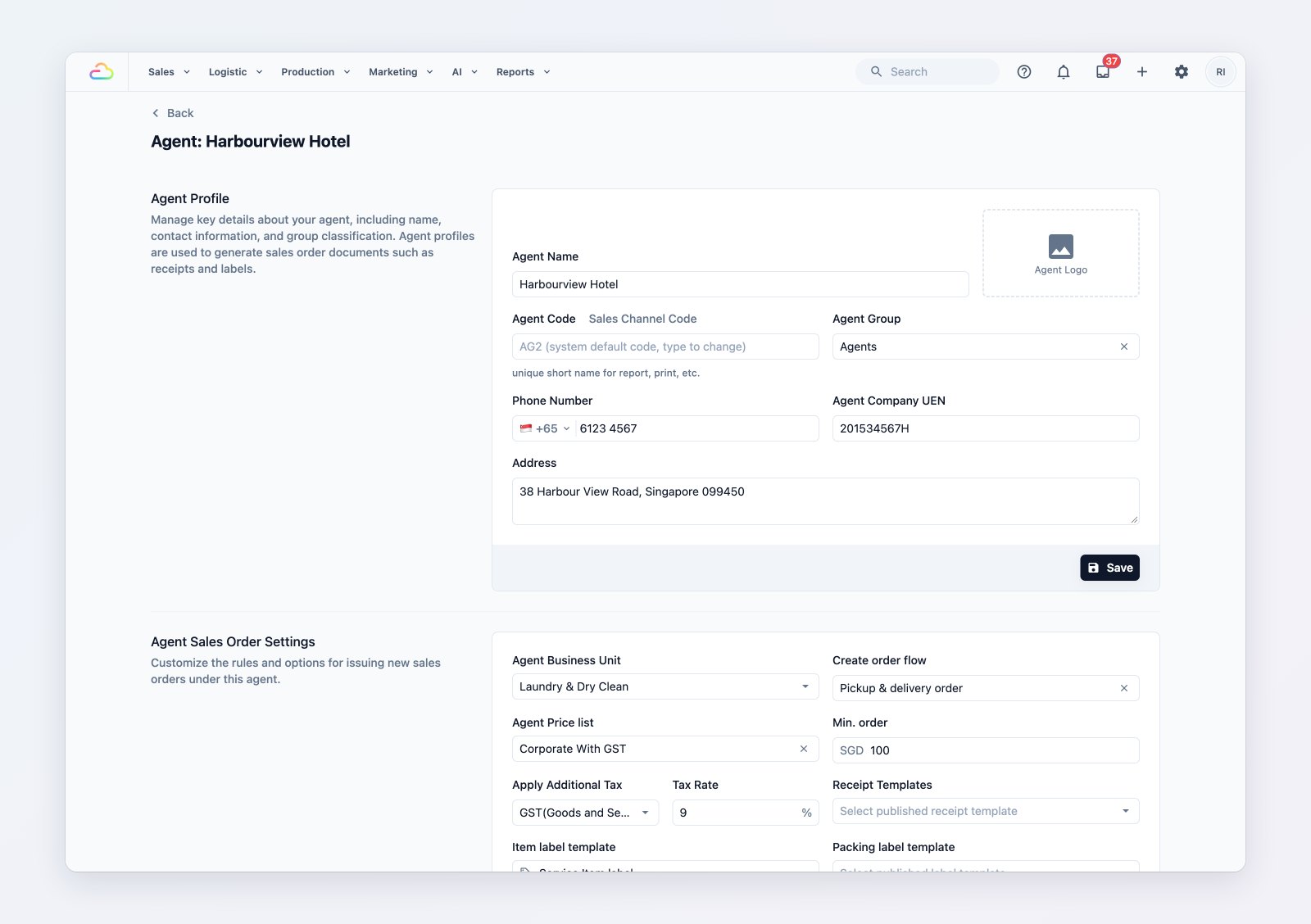Open the Production menu
This screenshot has height=924, width=1311.
(x=315, y=72)
